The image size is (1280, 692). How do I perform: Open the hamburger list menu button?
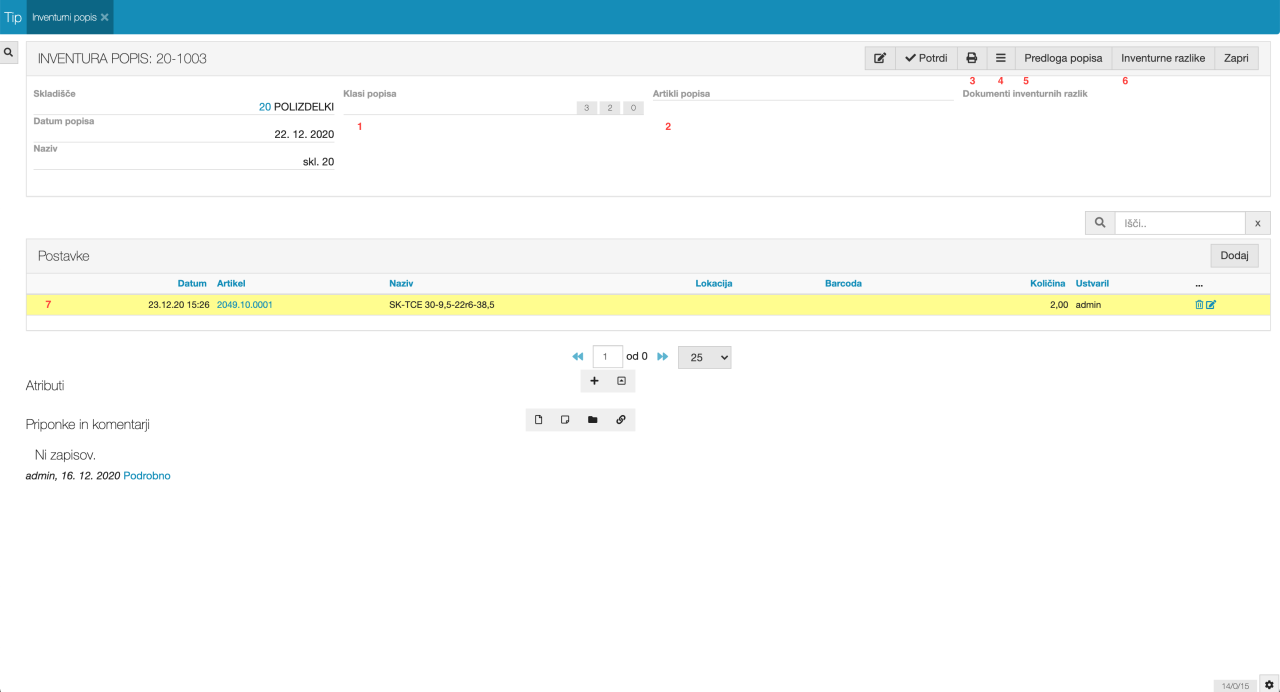[x=1001, y=58]
